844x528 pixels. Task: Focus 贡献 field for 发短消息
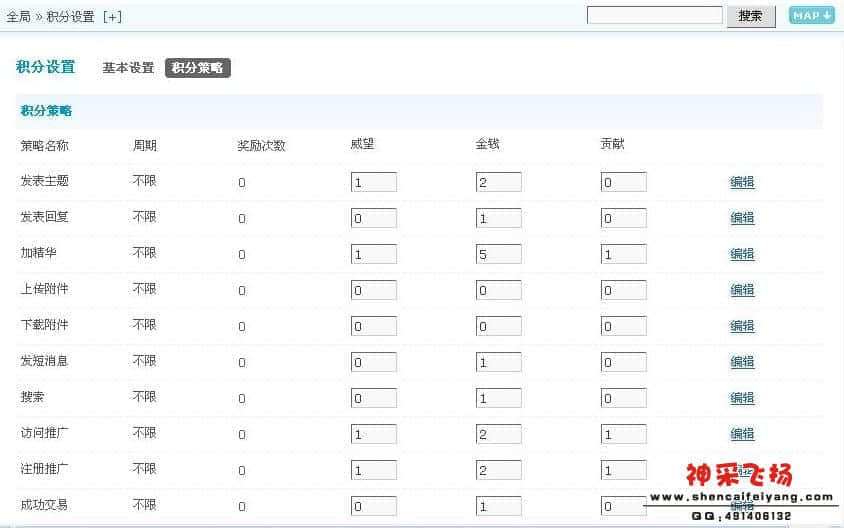(x=623, y=362)
